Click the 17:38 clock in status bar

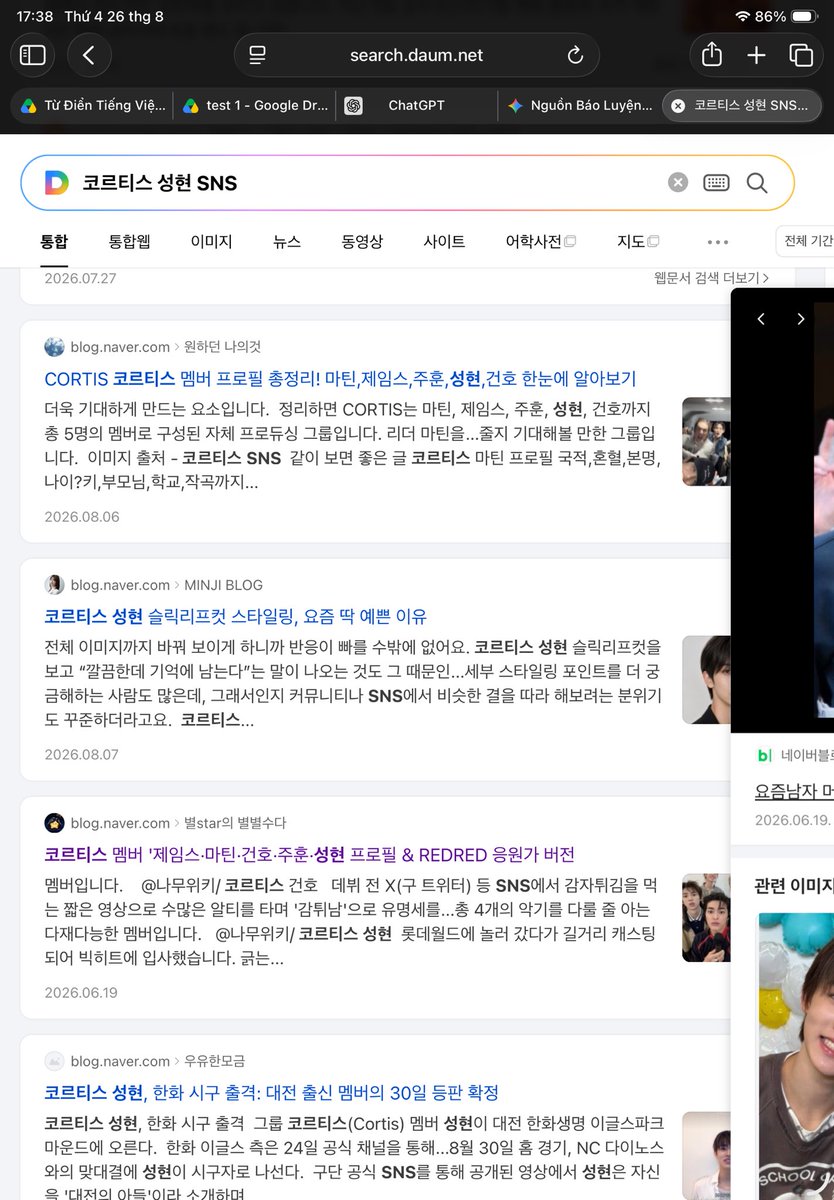tap(36, 16)
